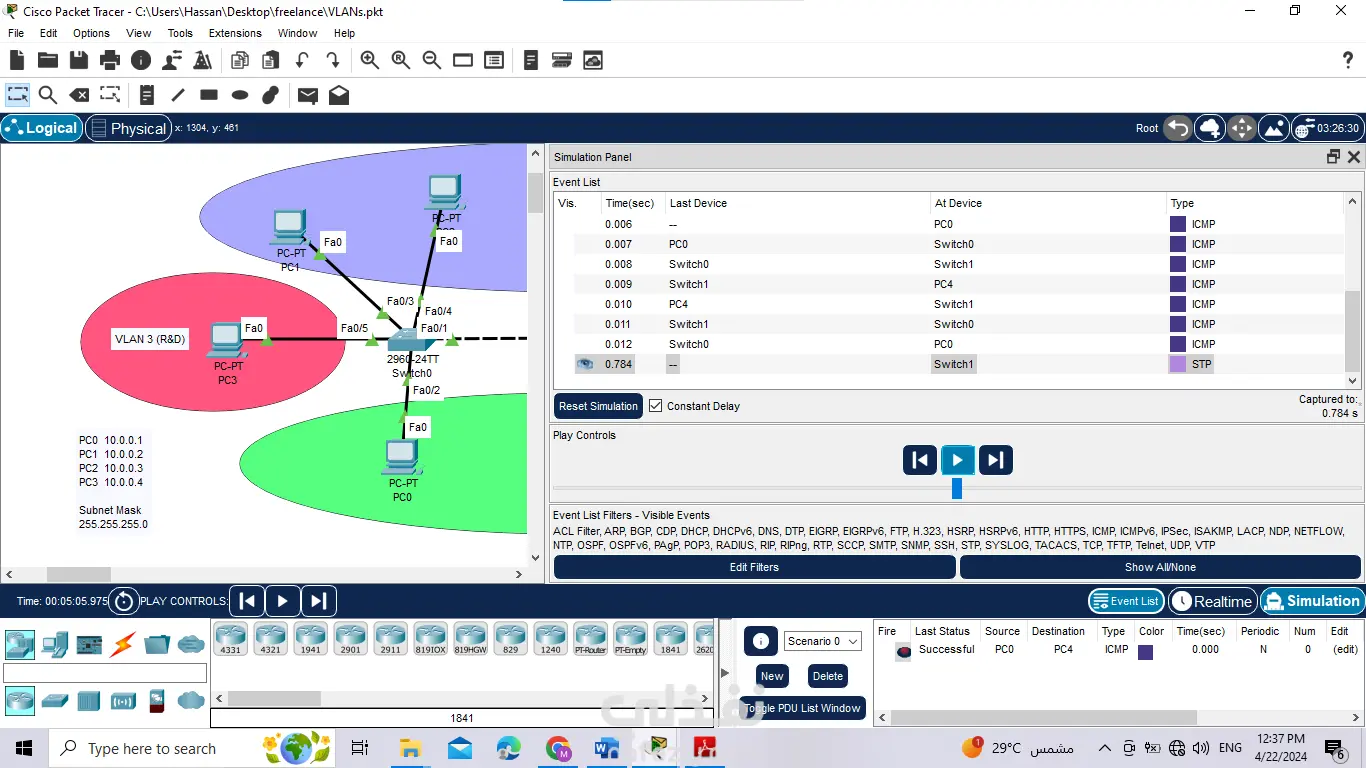The height and width of the screenshot is (768, 1366).
Task: Click the STP event color swatch
Action: 1177,364
